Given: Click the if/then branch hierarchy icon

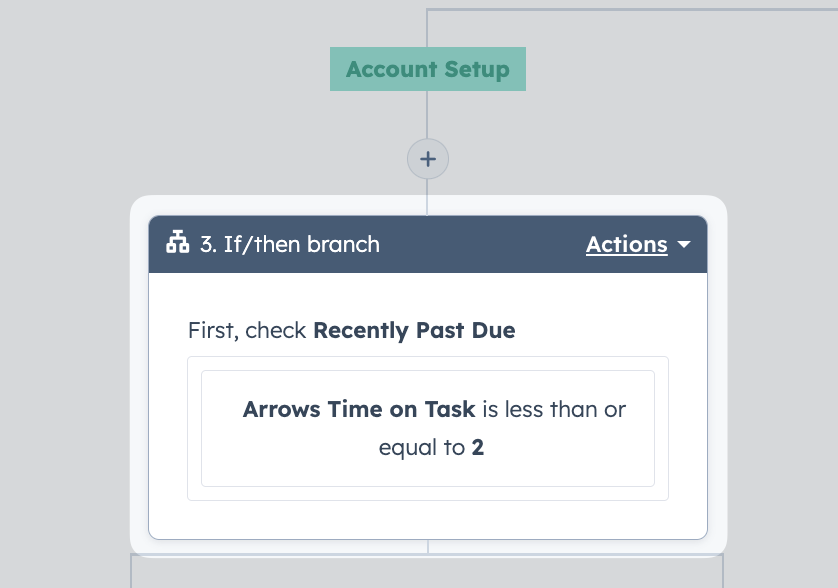Looking at the screenshot, I should pyautogui.click(x=177, y=242).
